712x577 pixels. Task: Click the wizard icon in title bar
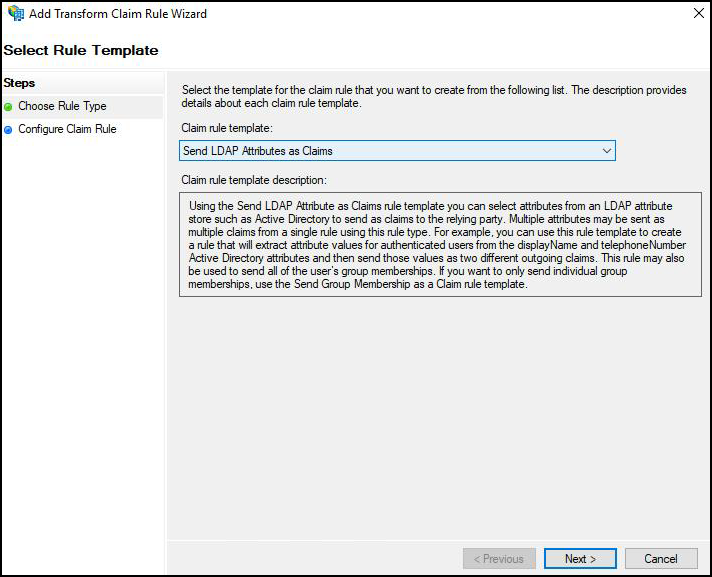coord(15,14)
